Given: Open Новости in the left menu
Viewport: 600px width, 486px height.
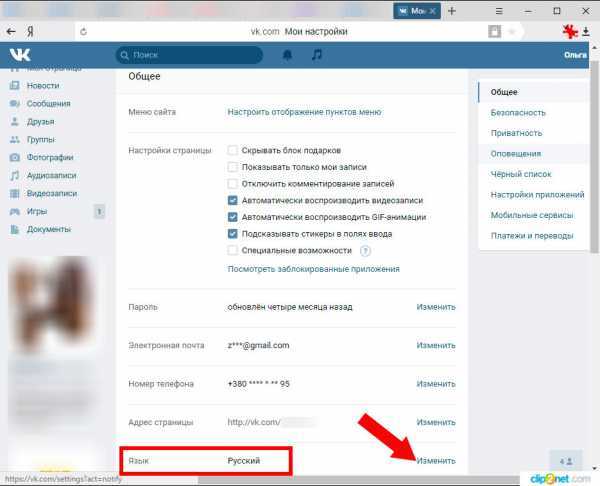Looking at the screenshot, I should 43,85.
